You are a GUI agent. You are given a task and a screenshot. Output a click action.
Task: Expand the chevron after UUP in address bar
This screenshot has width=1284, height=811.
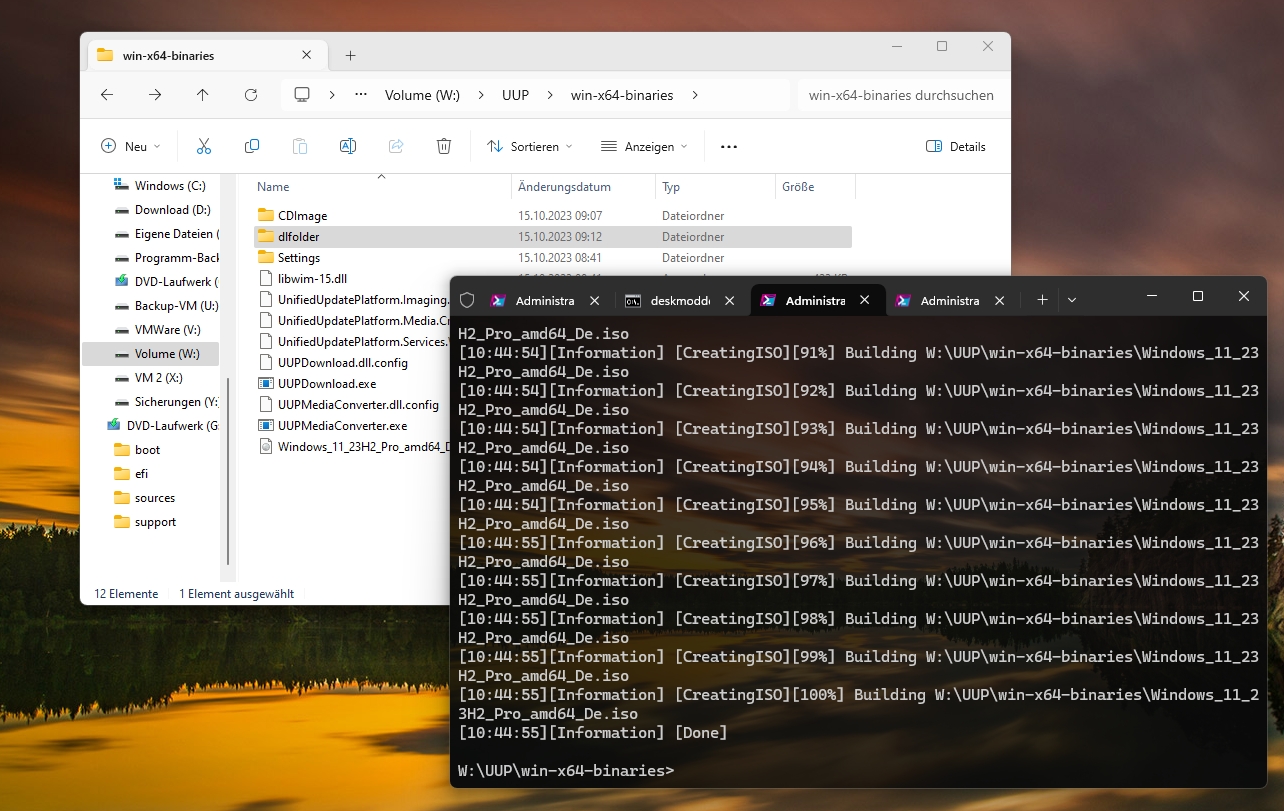[550, 95]
